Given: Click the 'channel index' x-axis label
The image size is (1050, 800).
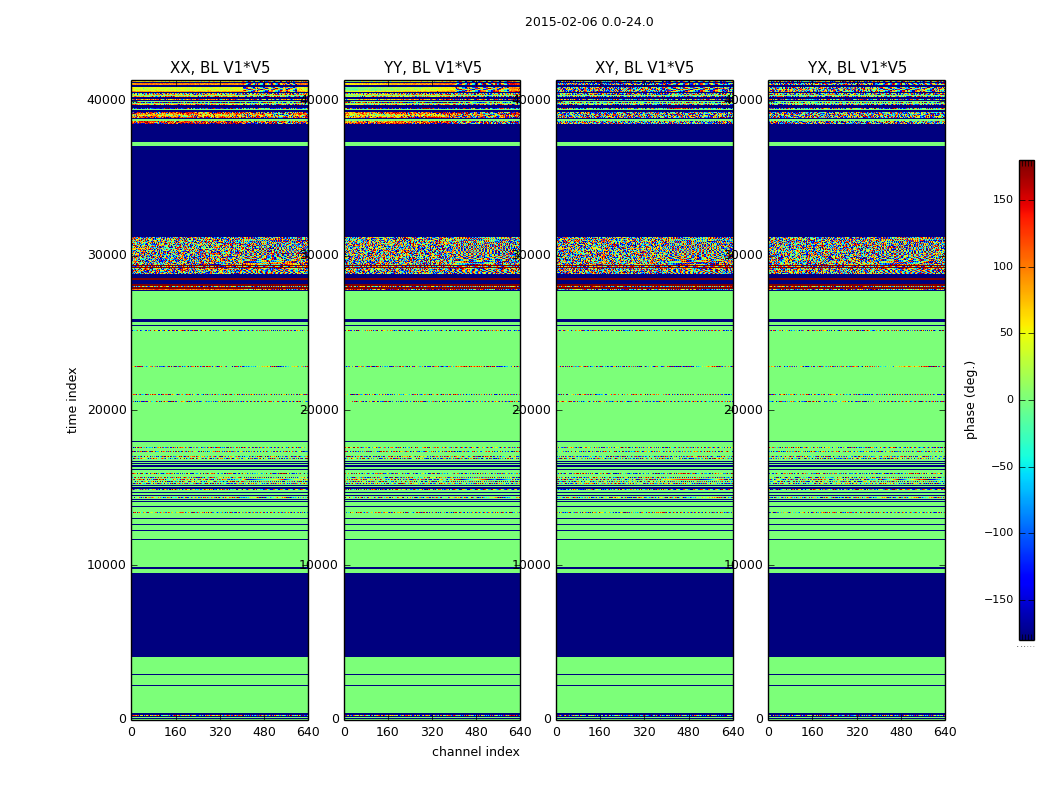Looking at the screenshot, I should (x=475, y=752).
